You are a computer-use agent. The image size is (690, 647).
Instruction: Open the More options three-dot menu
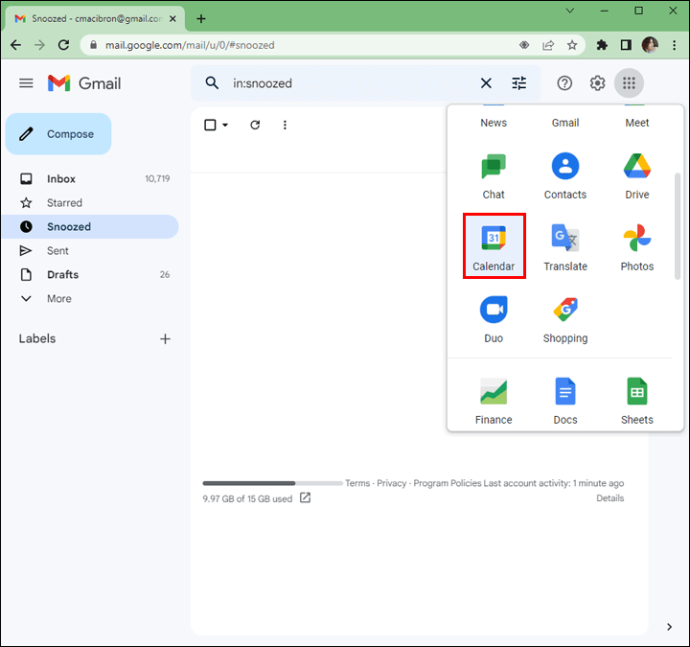pos(285,125)
